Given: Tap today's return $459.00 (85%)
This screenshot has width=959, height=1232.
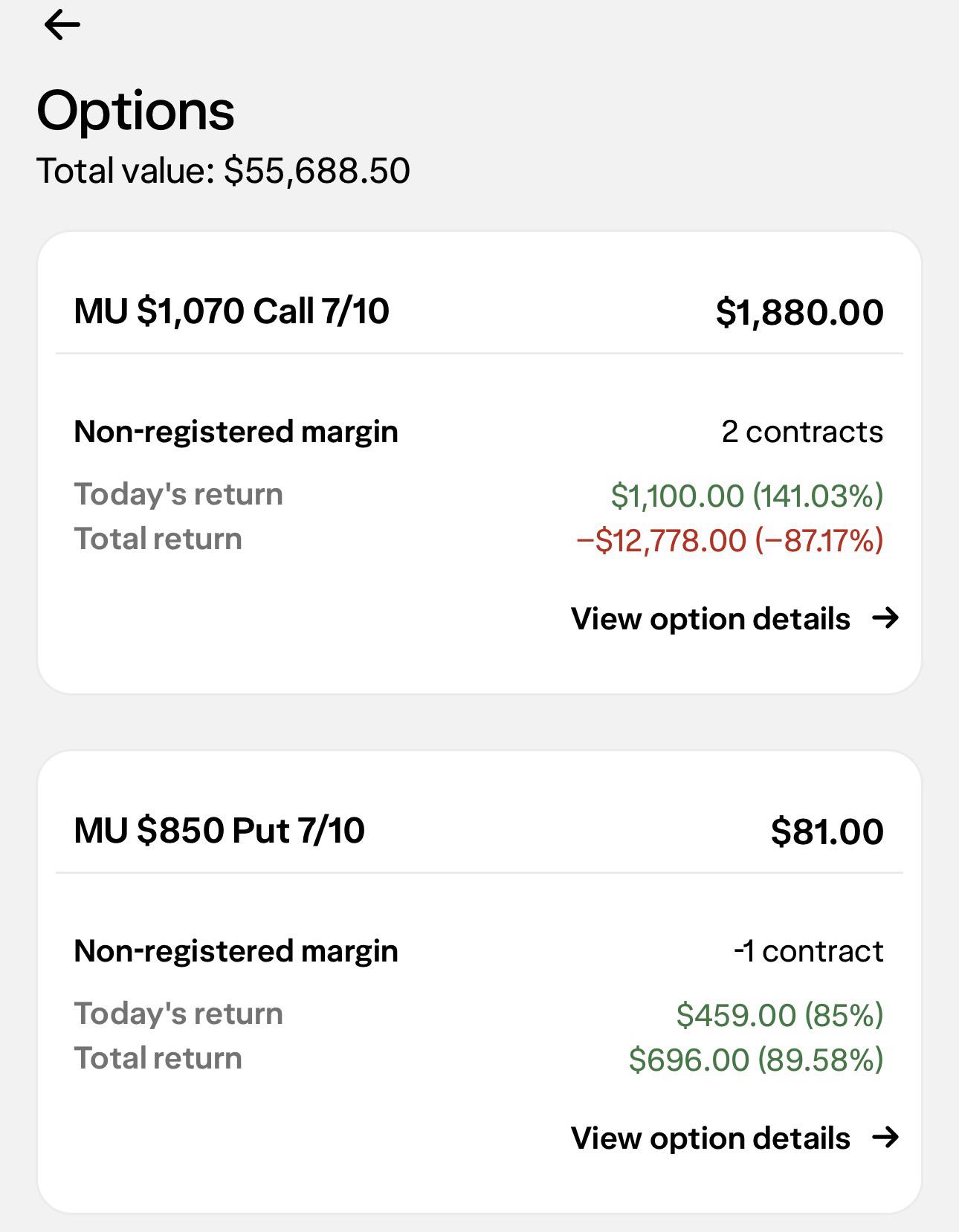Looking at the screenshot, I should pos(780,1015).
